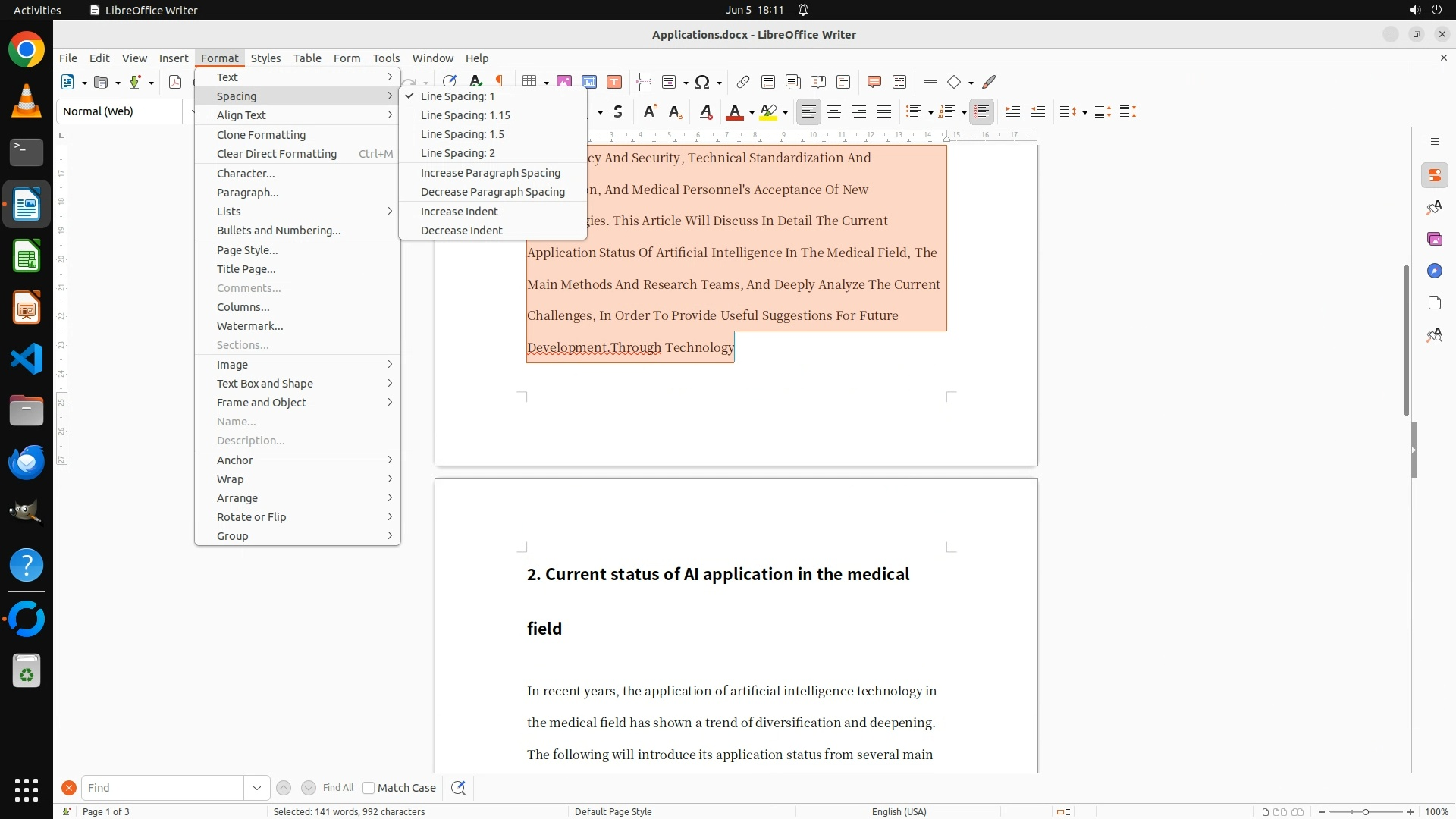Open the Styles menu

point(265,58)
